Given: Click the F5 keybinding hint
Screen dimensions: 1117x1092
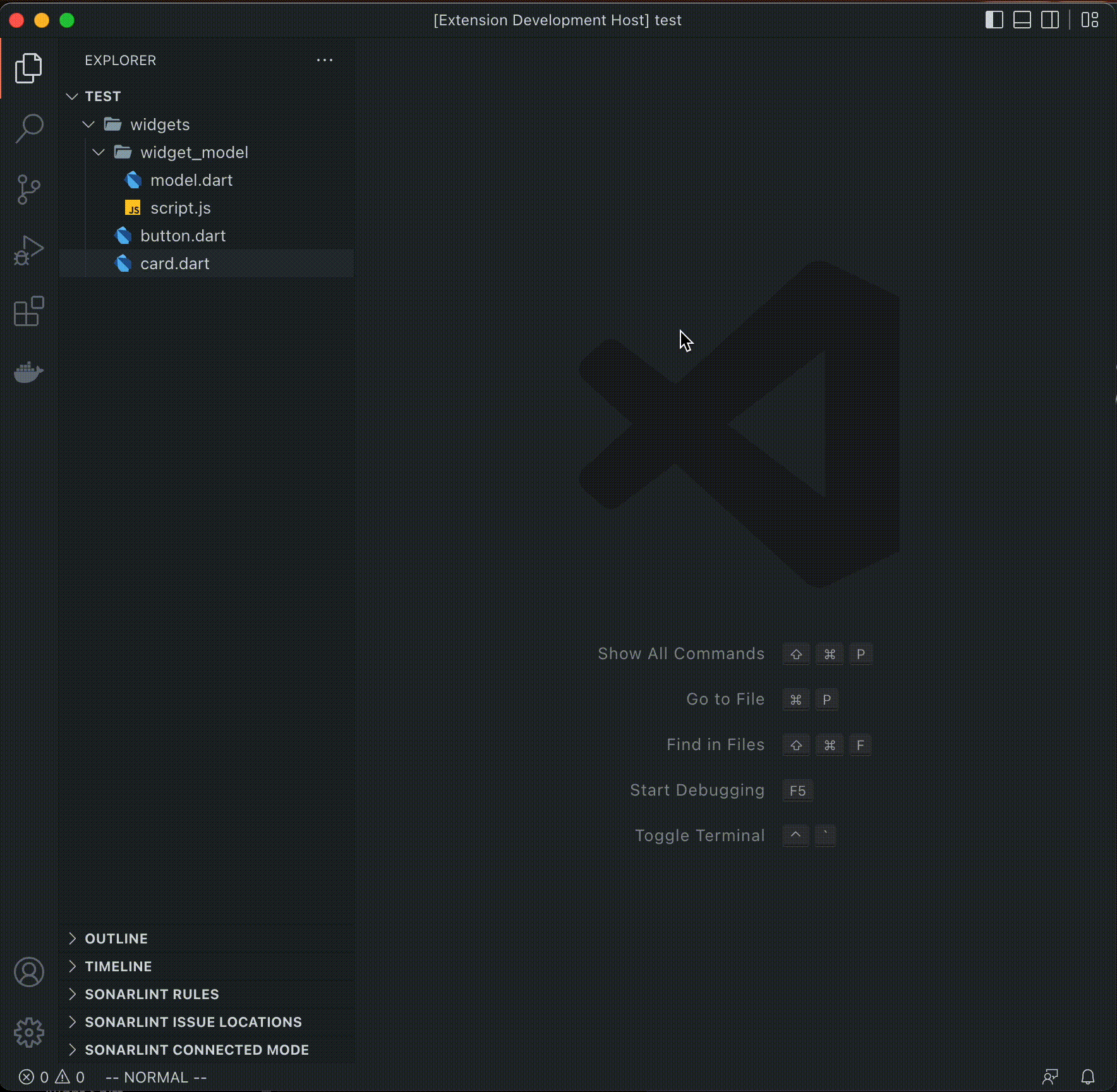Looking at the screenshot, I should [797, 791].
